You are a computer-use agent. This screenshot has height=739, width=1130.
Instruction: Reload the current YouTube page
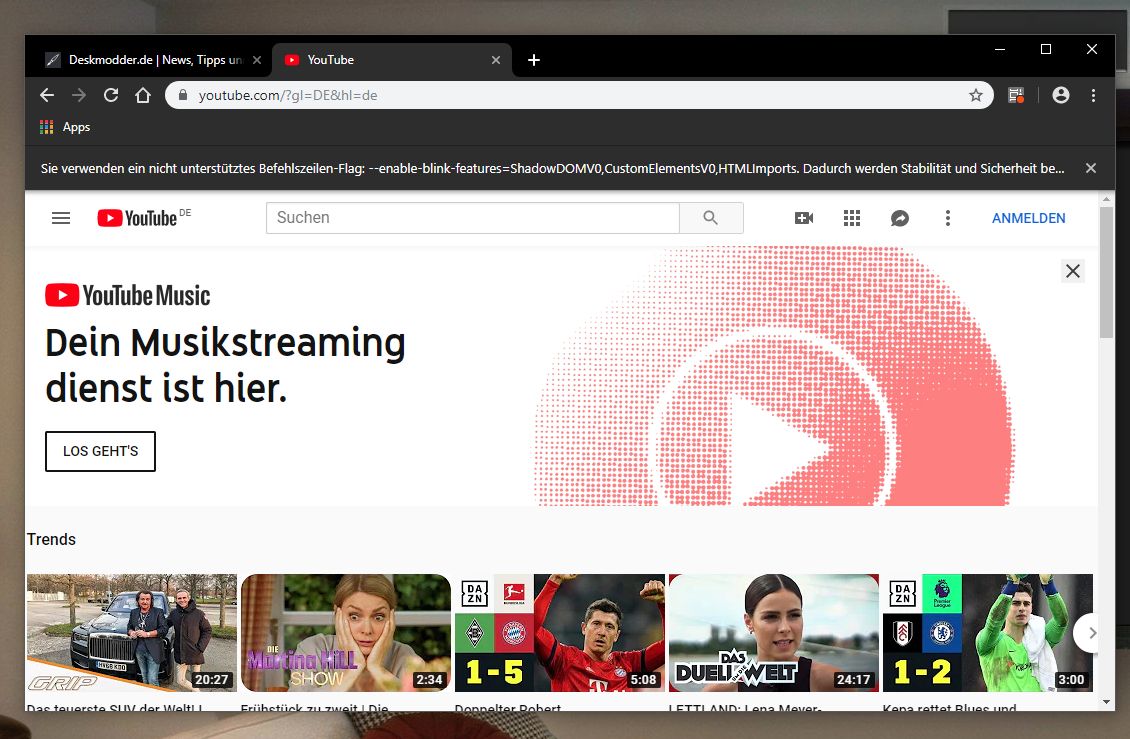click(111, 95)
